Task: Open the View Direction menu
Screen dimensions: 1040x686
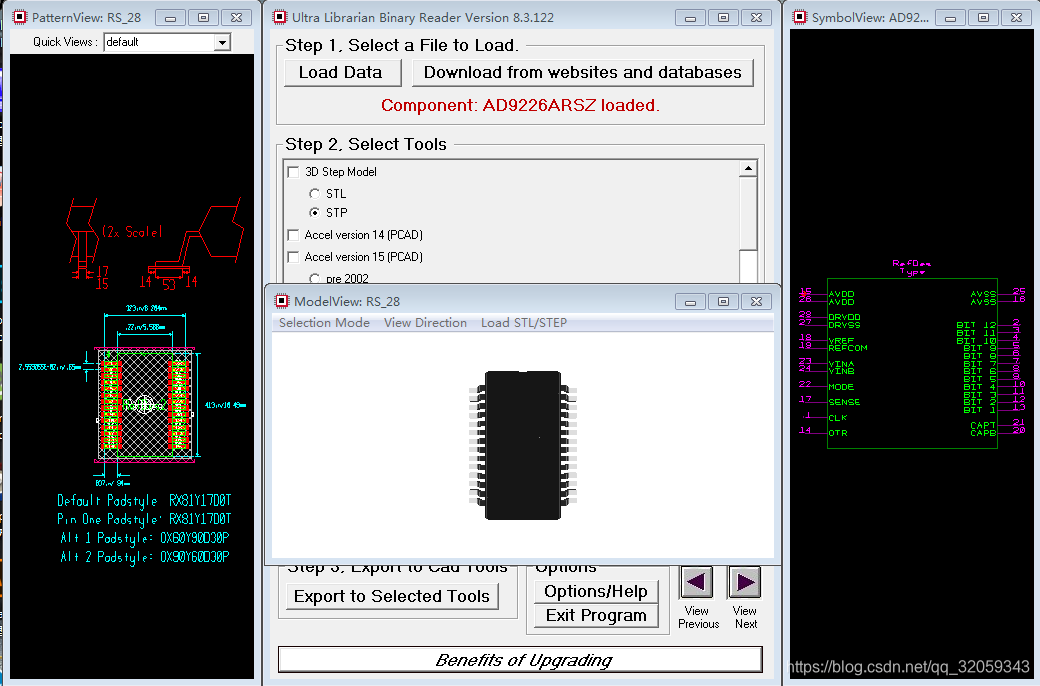Action: (425, 322)
